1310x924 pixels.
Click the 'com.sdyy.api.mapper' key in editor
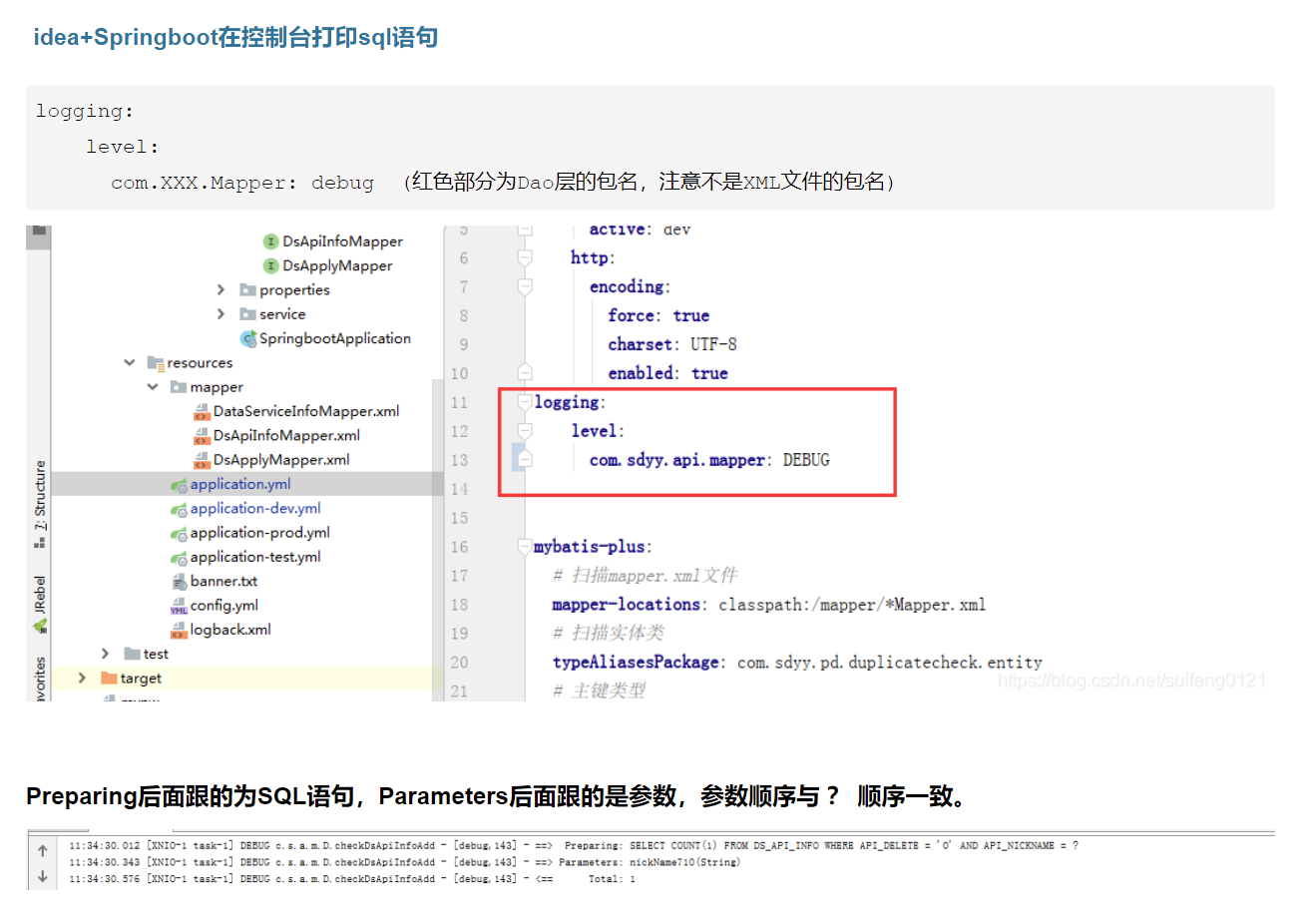(x=677, y=460)
